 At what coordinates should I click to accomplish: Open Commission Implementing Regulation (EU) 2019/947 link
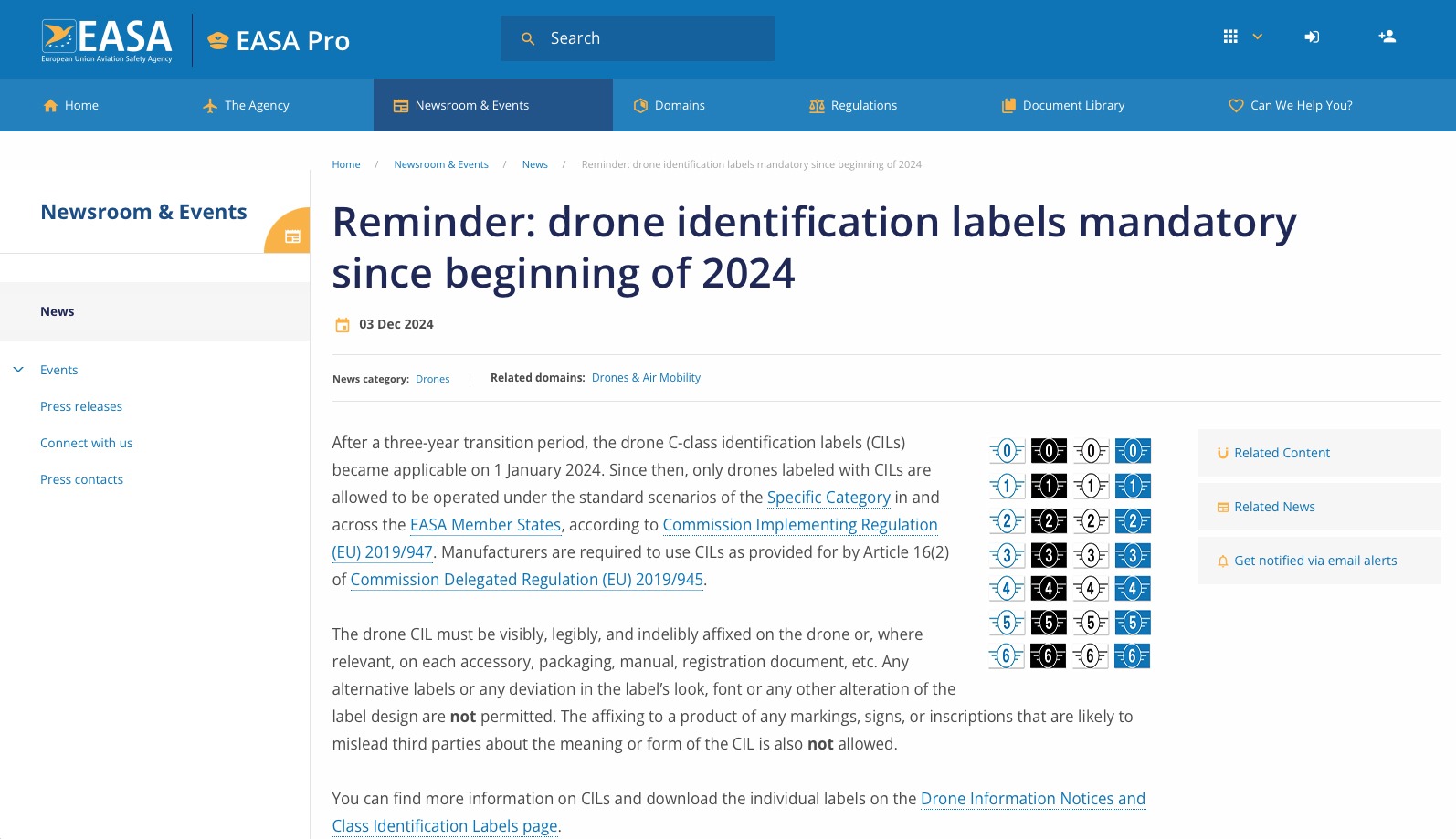(800, 525)
